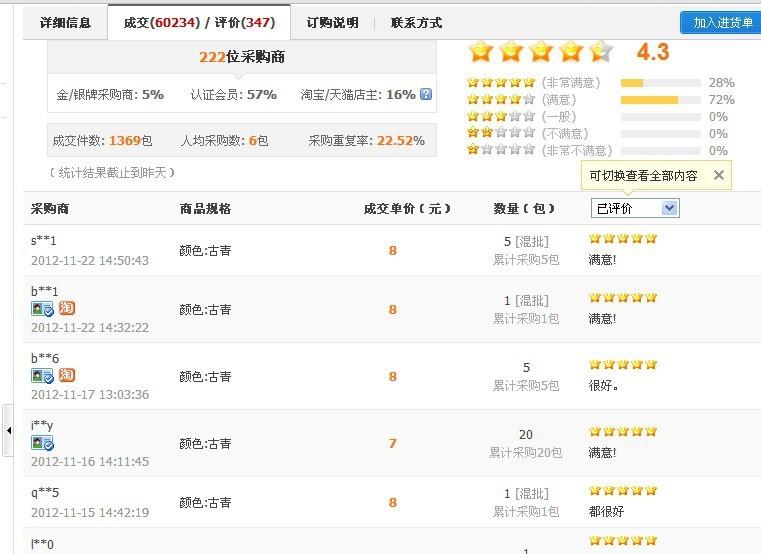
Task: Click the help question mark beside 淘宝/天猫店主
Action: coord(426,95)
